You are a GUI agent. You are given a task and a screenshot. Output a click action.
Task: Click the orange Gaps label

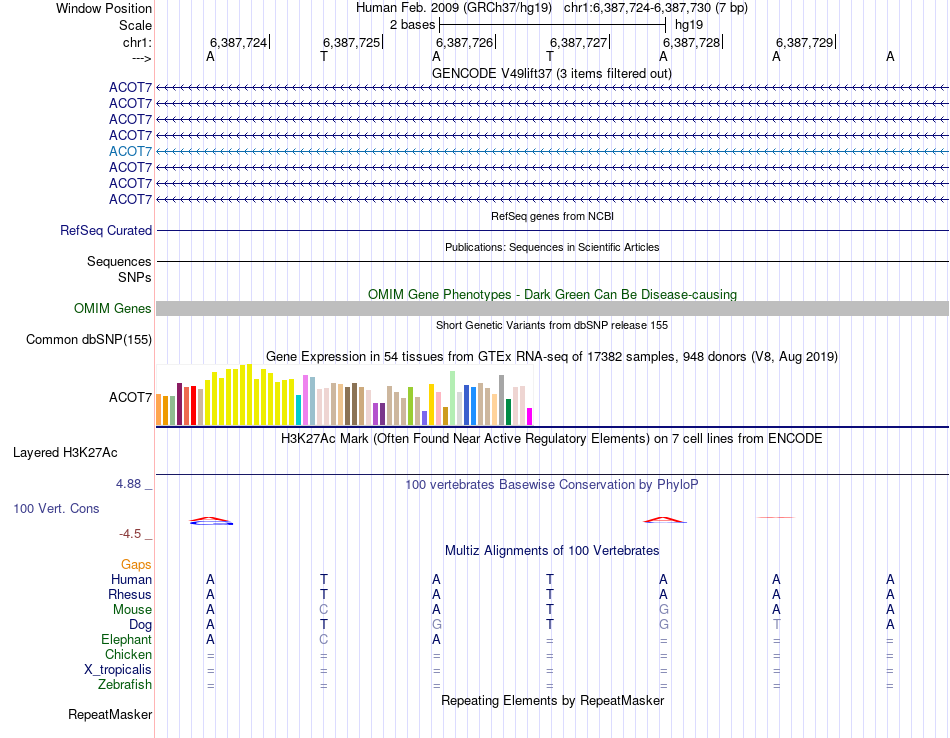(136, 565)
